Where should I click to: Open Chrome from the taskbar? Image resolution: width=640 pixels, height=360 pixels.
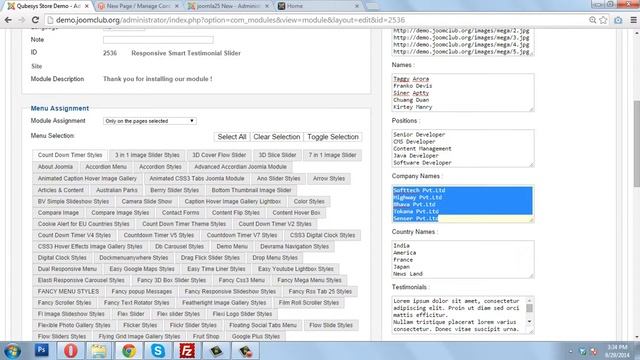129,351
